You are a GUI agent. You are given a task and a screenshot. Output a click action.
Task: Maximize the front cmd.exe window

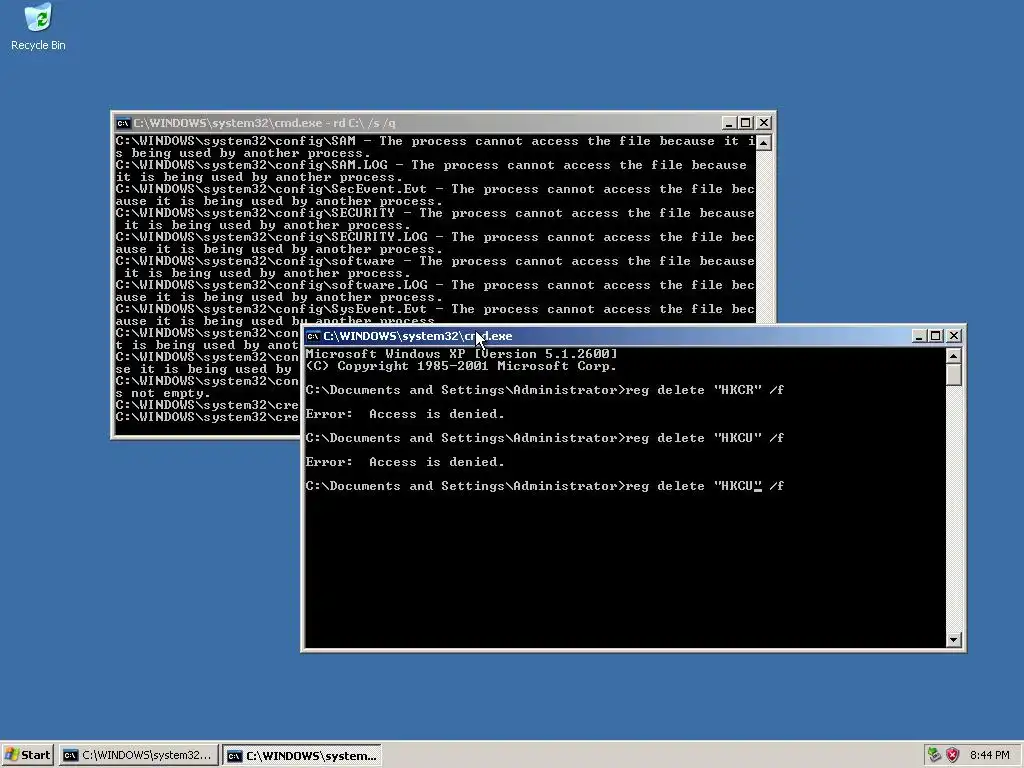coord(935,336)
